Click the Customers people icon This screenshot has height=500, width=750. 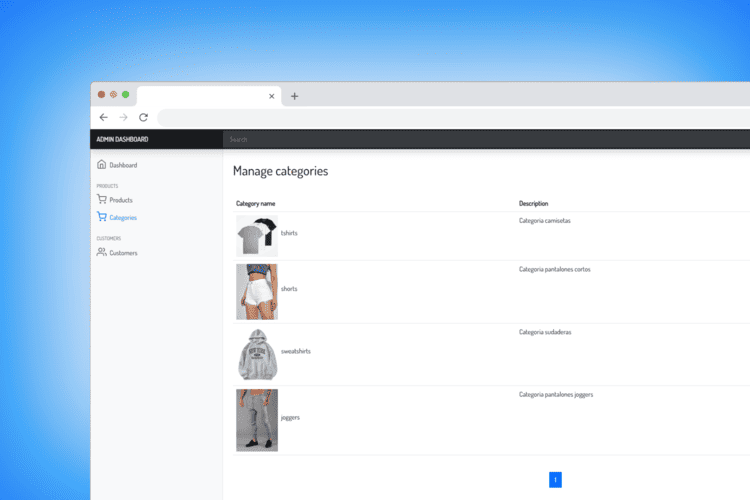(101, 252)
